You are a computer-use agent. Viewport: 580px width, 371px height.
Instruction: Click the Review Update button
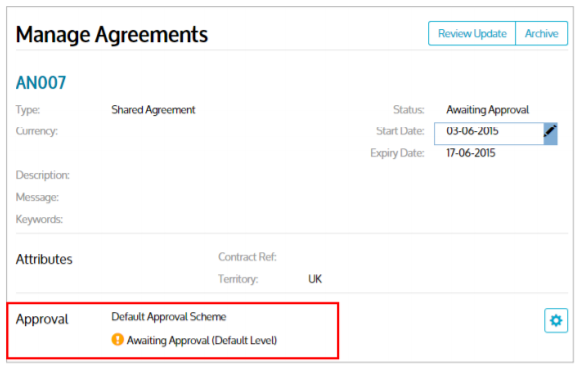(472, 34)
